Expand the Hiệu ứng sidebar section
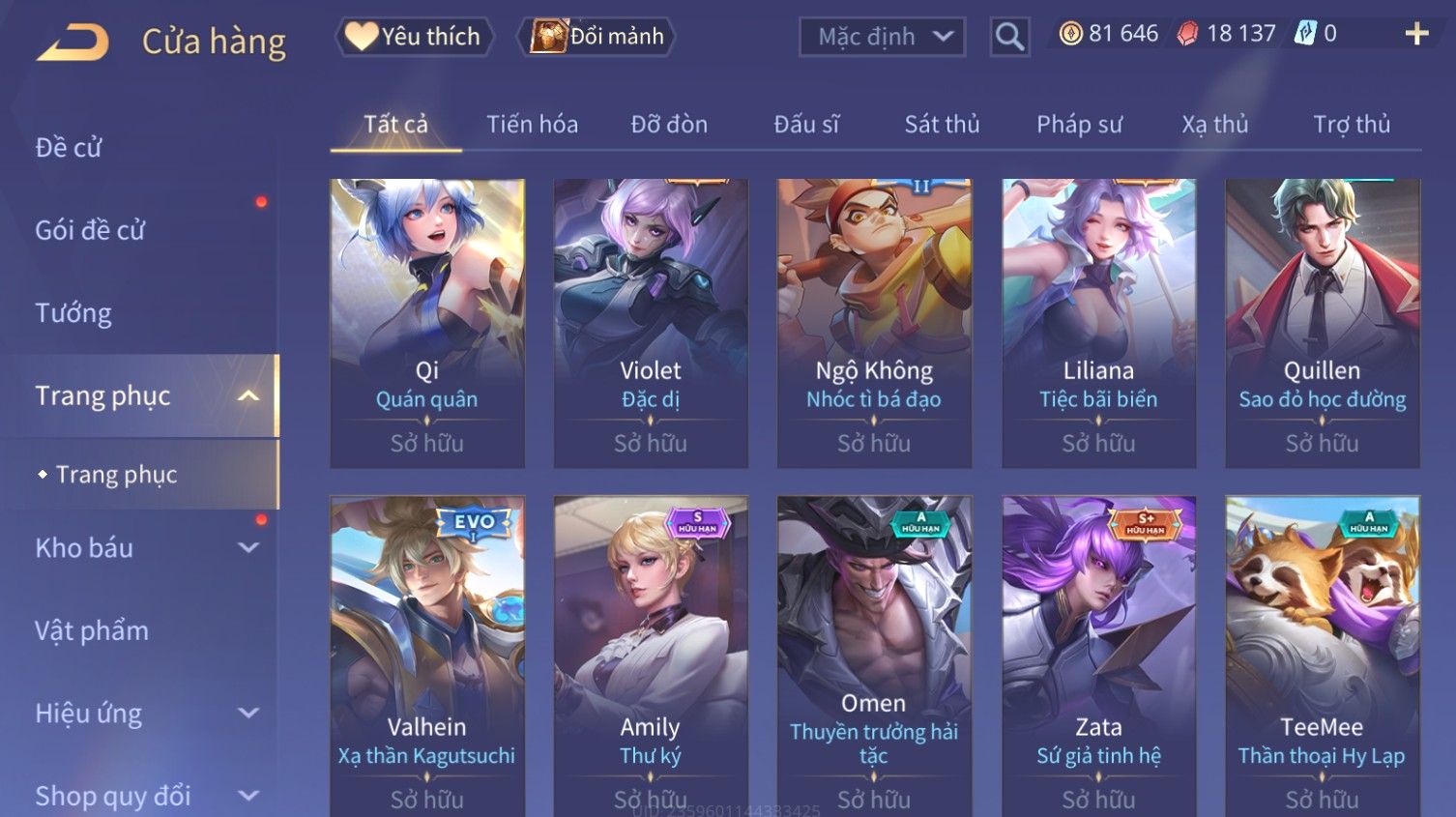This screenshot has width=1456, height=817. click(248, 713)
